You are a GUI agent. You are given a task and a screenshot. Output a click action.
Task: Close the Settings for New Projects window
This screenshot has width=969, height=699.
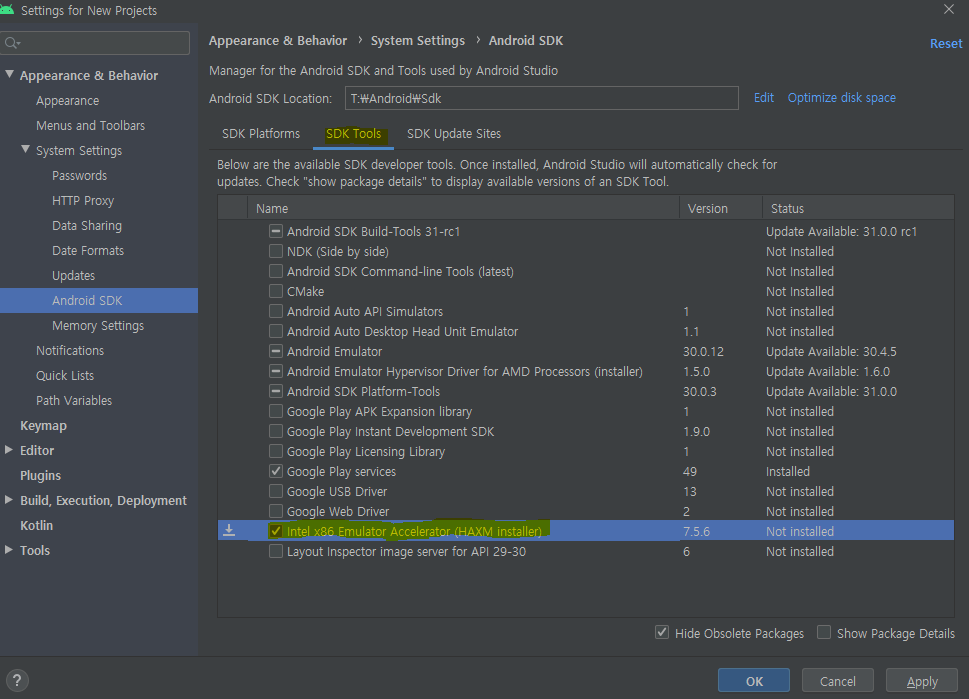pyautogui.click(x=949, y=9)
